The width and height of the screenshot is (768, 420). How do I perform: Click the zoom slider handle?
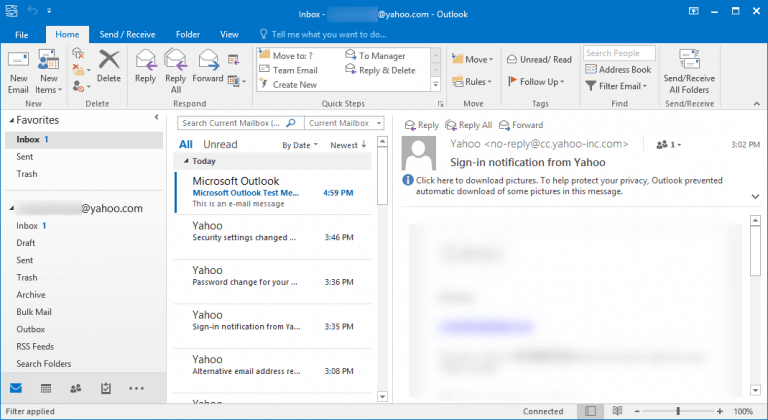pos(678,411)
